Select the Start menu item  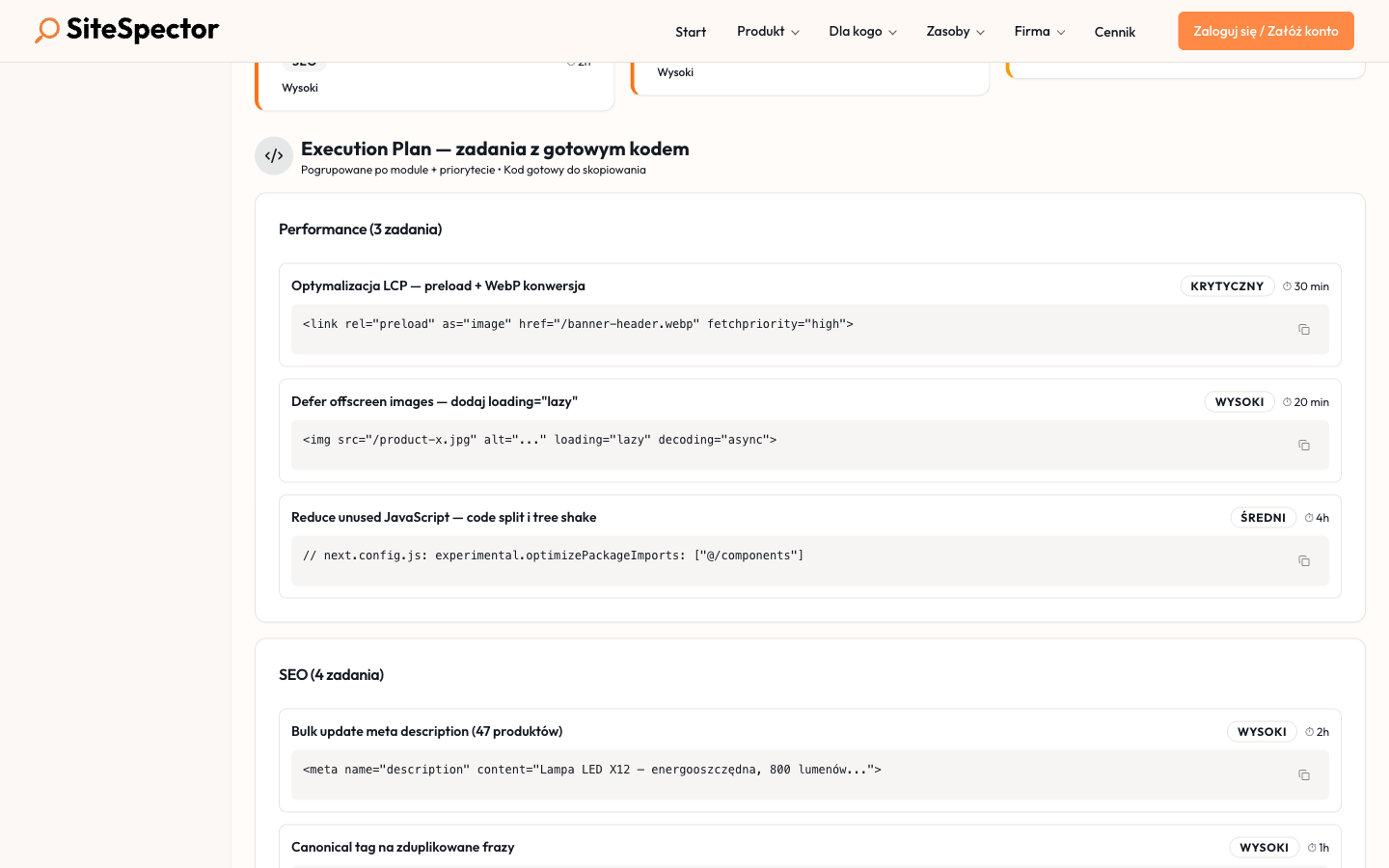[691, 31]
